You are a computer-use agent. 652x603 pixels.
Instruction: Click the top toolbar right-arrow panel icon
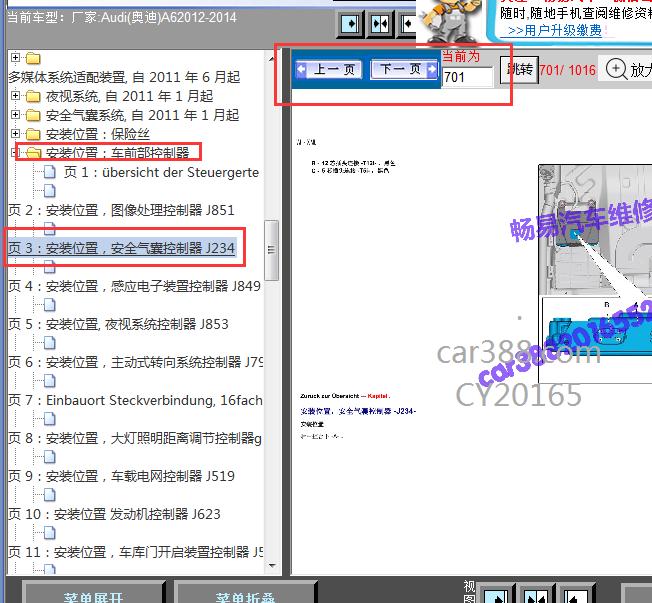(x=351, y=24)
